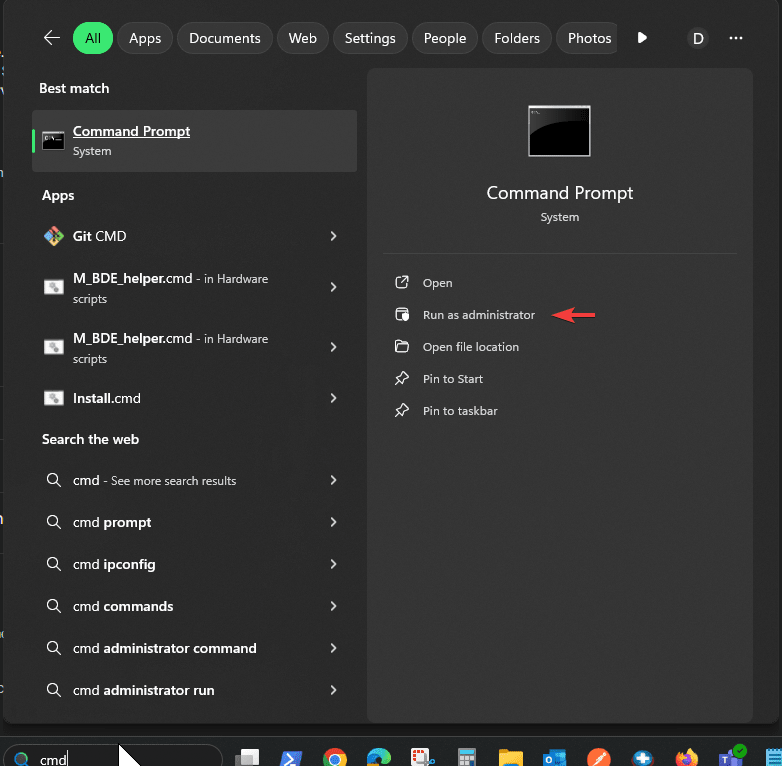Expand options for Install.cmd
The image size is (782, 766).
(334, 398)
